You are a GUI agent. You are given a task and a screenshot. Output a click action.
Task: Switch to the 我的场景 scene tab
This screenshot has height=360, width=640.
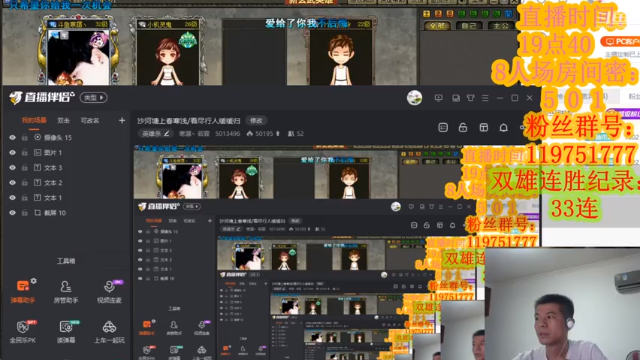click(34, 120)
